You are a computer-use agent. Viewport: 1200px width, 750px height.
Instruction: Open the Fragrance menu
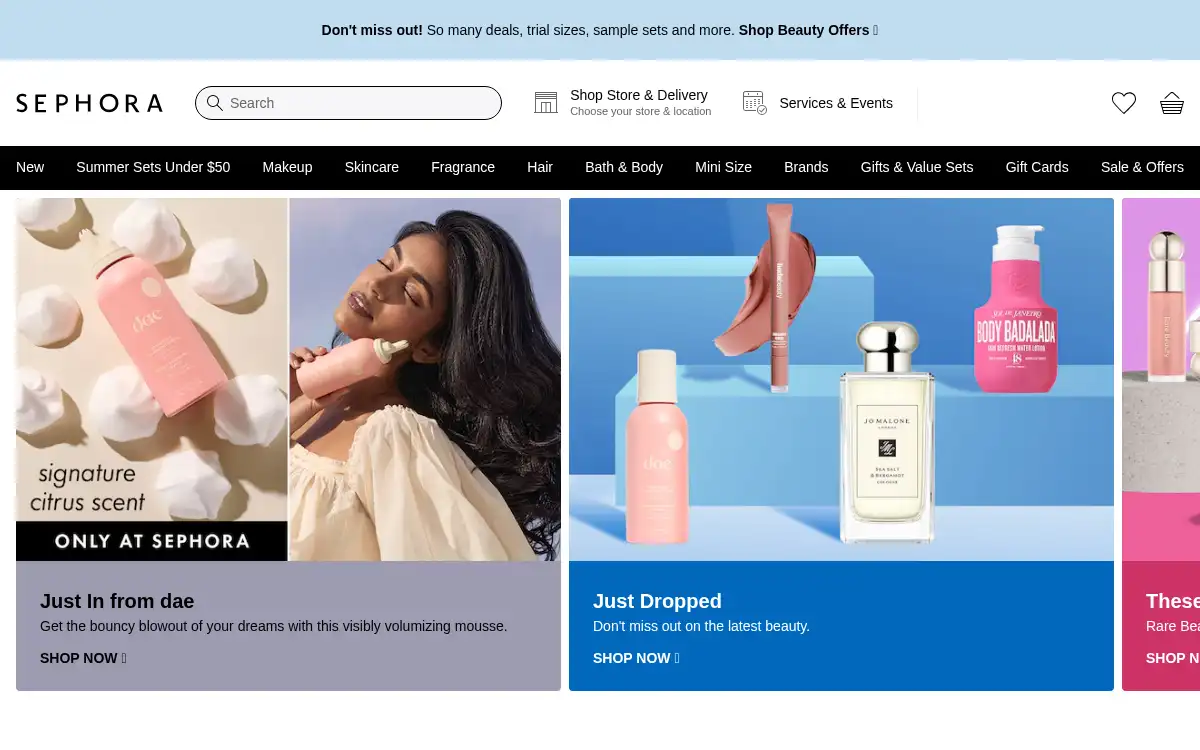[x=463, y=167]
